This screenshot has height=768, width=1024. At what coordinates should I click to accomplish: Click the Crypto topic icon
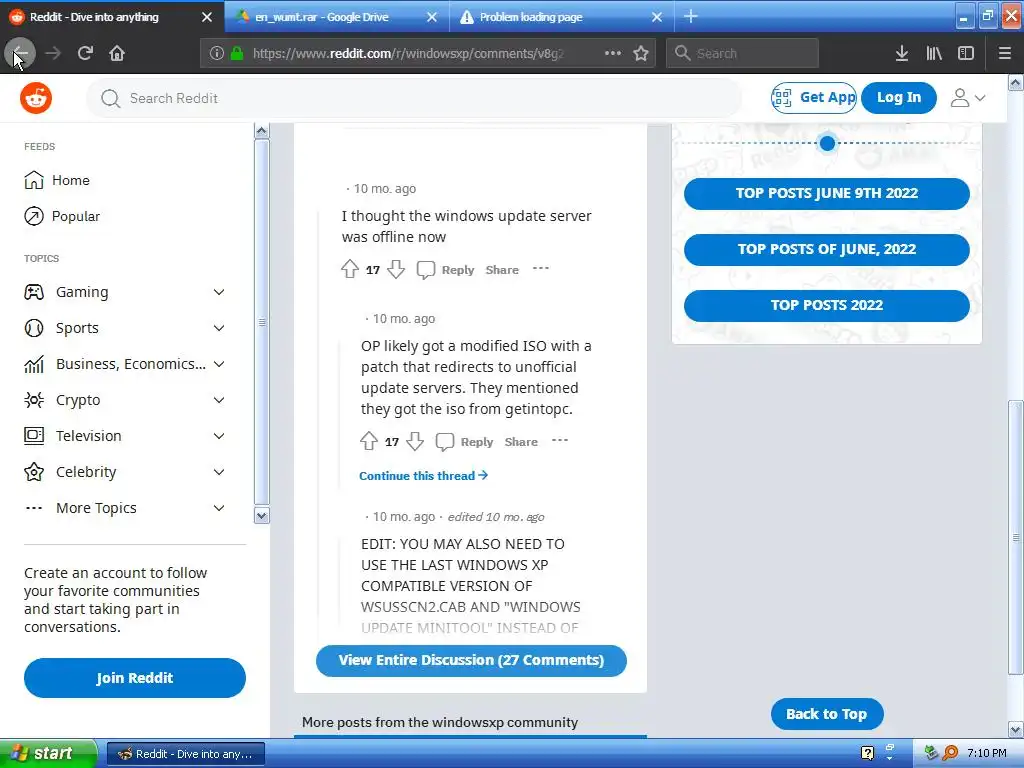pyautogui.click(x=34, y=400)
